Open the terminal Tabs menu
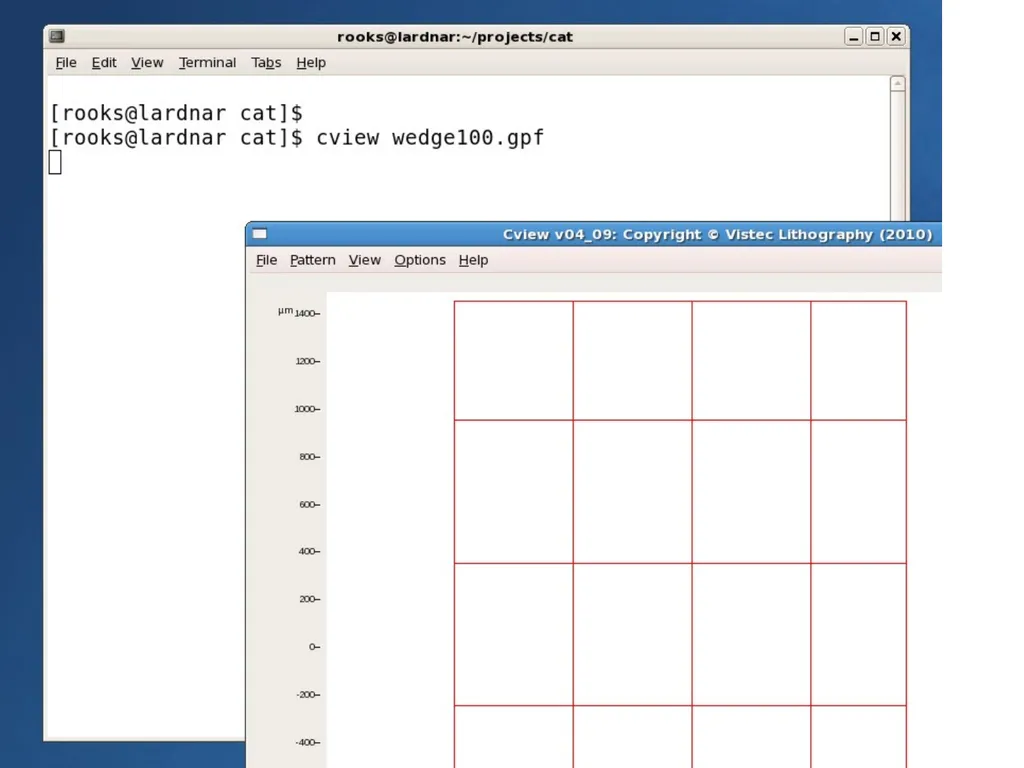Screen dimensions: 1024x768 tap(266, 63)
